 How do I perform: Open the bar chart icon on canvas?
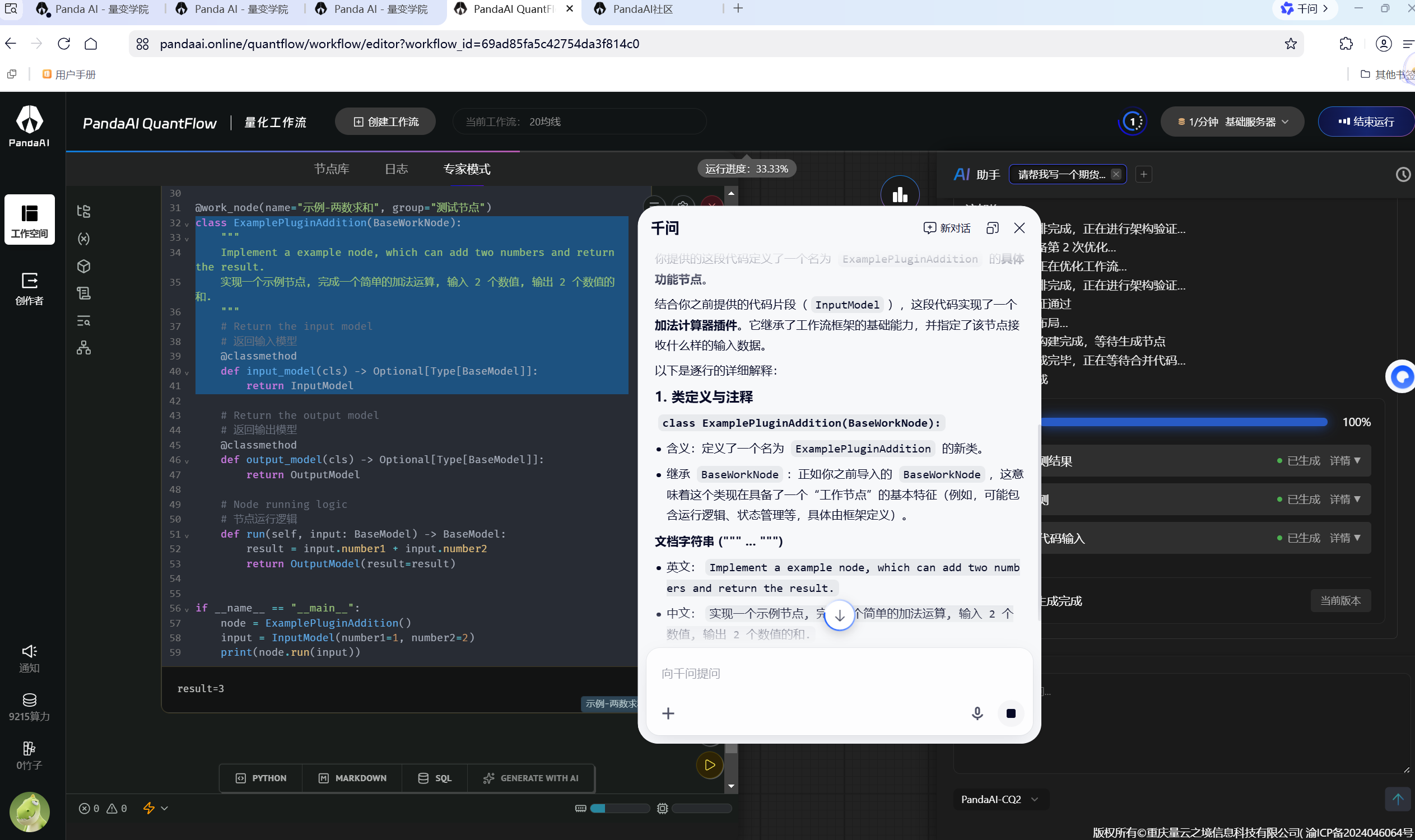(x=900, y=195)
